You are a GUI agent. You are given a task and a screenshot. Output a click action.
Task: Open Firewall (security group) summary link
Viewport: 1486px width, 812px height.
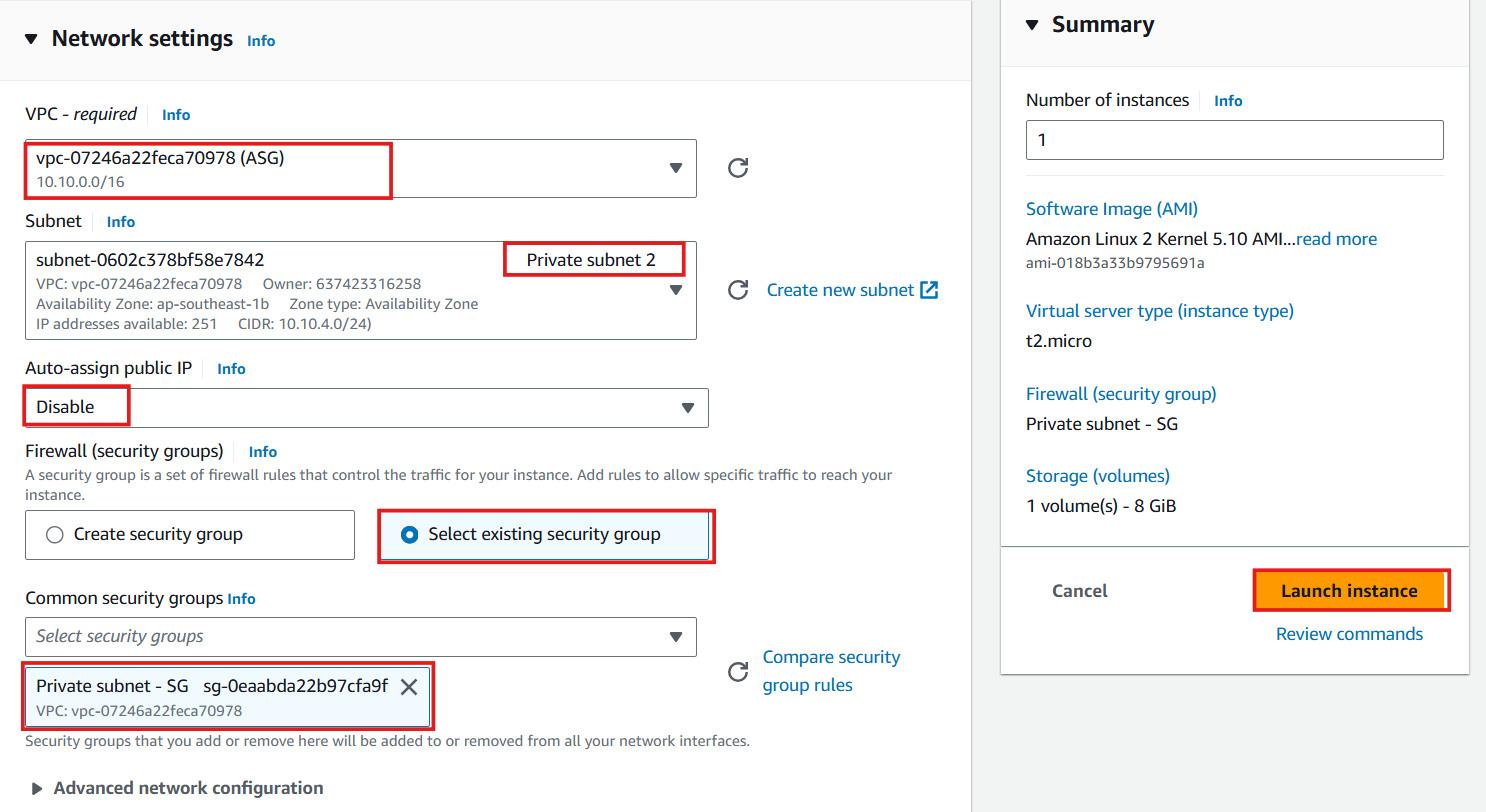pos(1121,394)
